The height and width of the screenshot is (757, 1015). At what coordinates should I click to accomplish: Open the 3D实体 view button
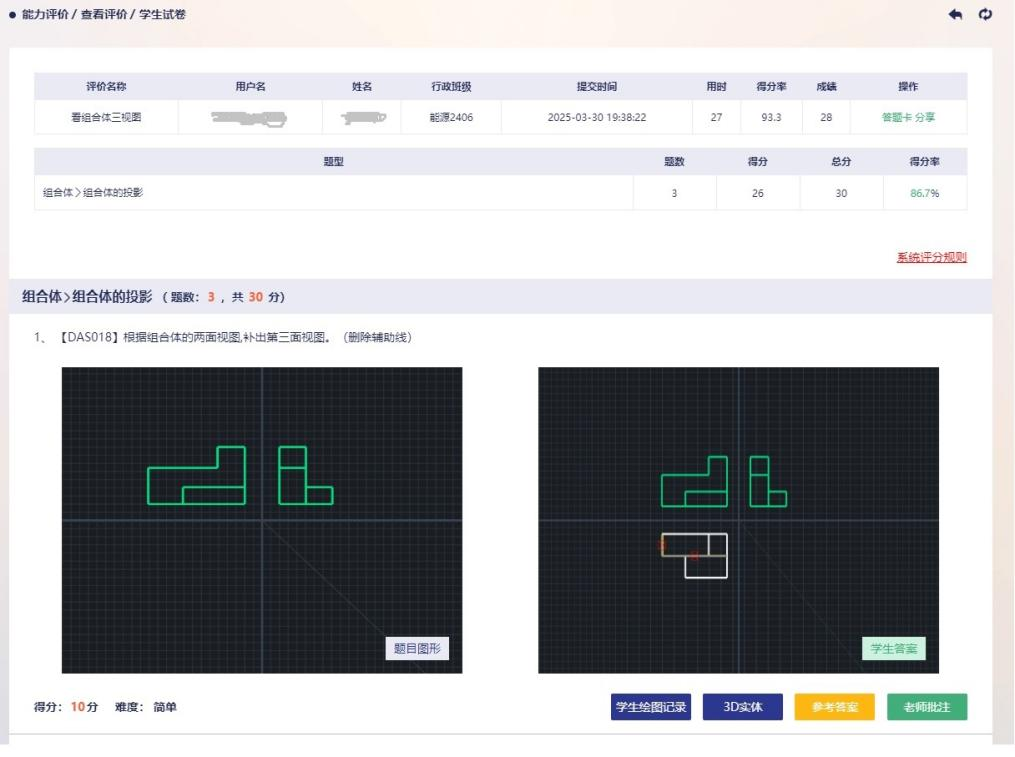(x=742, y=707)
